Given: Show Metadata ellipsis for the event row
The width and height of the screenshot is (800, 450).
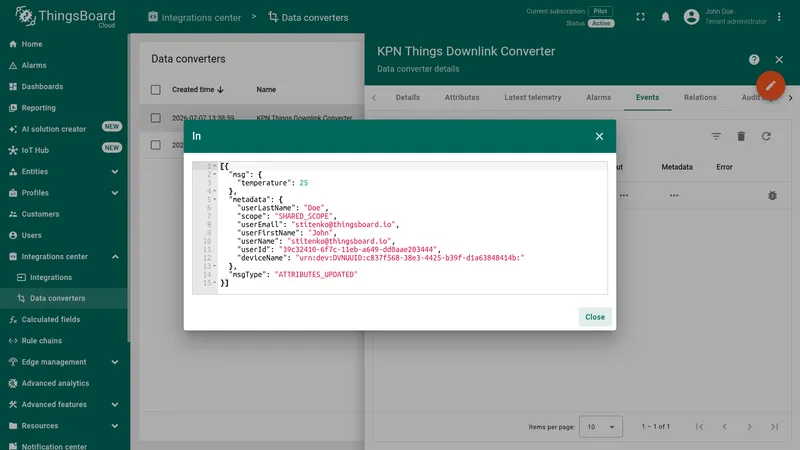Looking at the screenshot, I should pyautogui.click(x=674, y=195).
